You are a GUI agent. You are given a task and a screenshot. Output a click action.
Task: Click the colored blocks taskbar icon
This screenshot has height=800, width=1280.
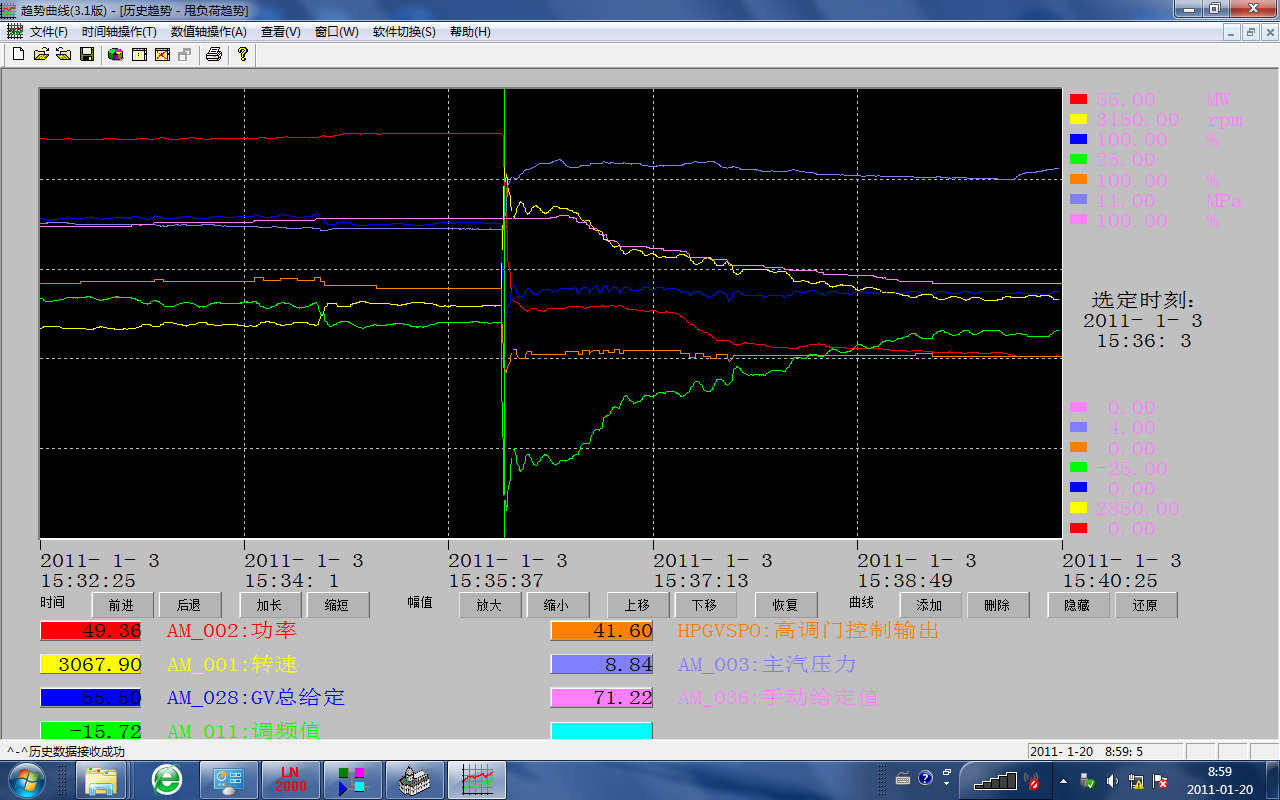[352, 779]
